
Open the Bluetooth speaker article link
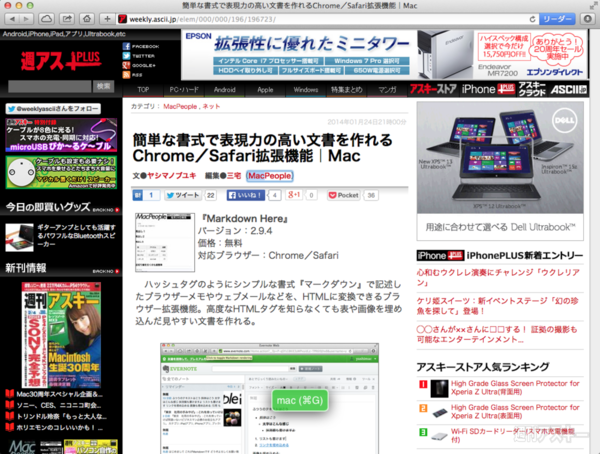click(76, 236)
